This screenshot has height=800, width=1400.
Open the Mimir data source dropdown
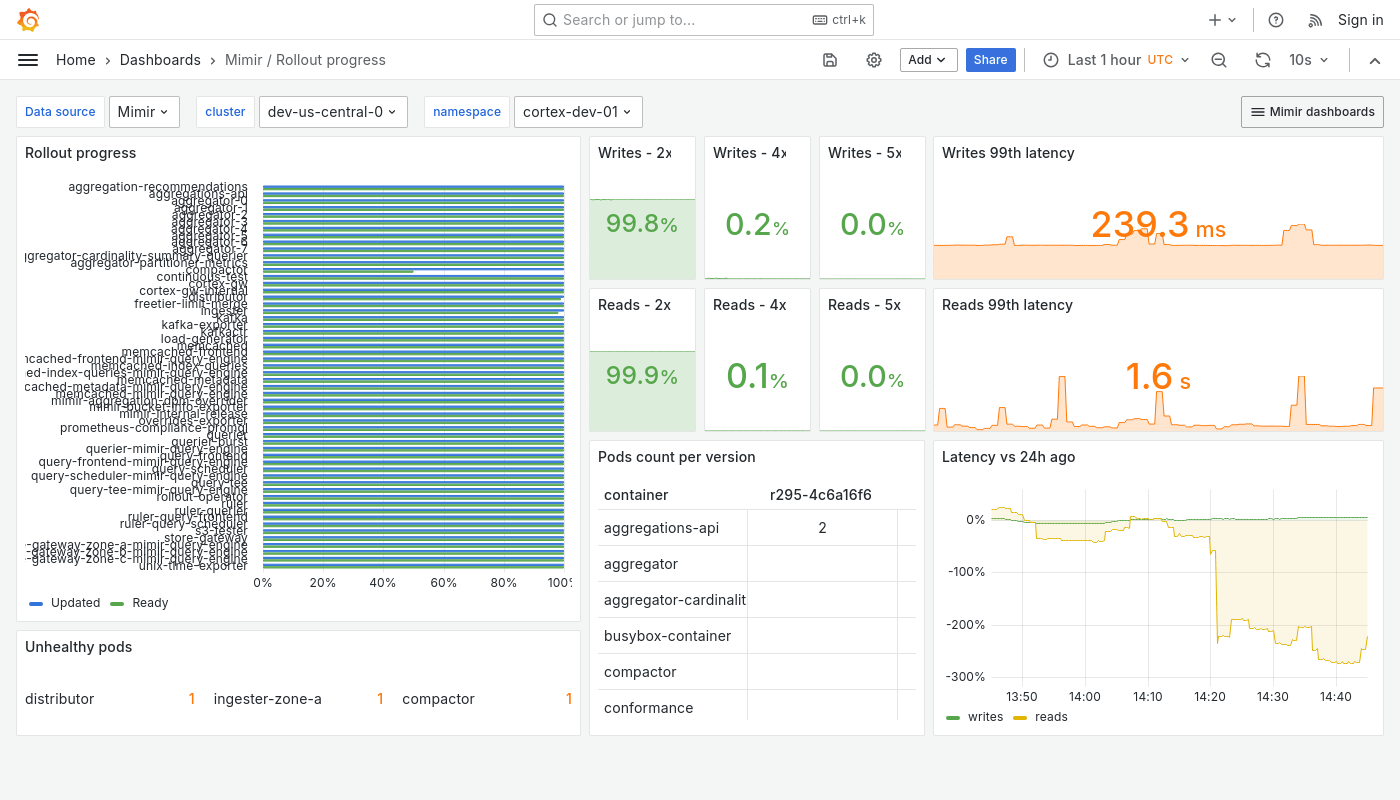(x=144, y=111)
